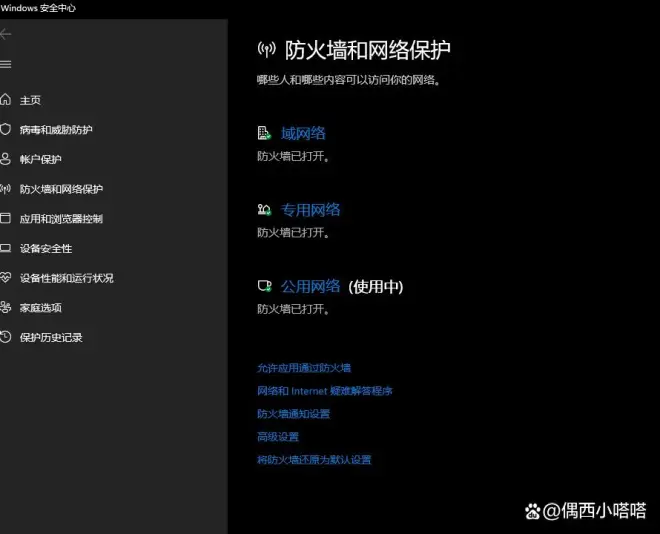The height and width of the screenshot is (534, 660).
Task: Click 允许应用通过防火墙 link
Action: click(304, 368)
